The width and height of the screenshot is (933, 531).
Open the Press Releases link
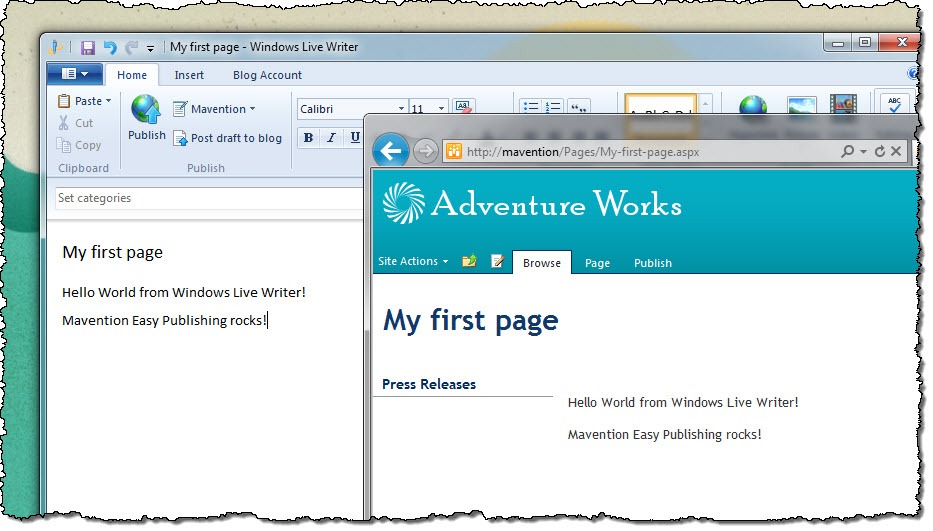429,384
